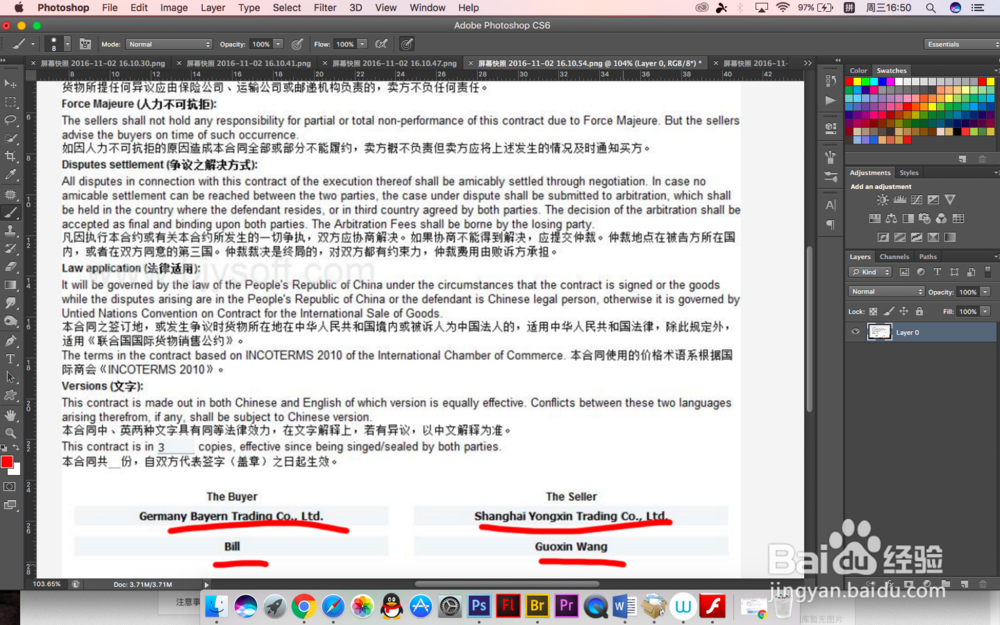
Task: Select the Horizontal Type tool
Action: point(11,359)
